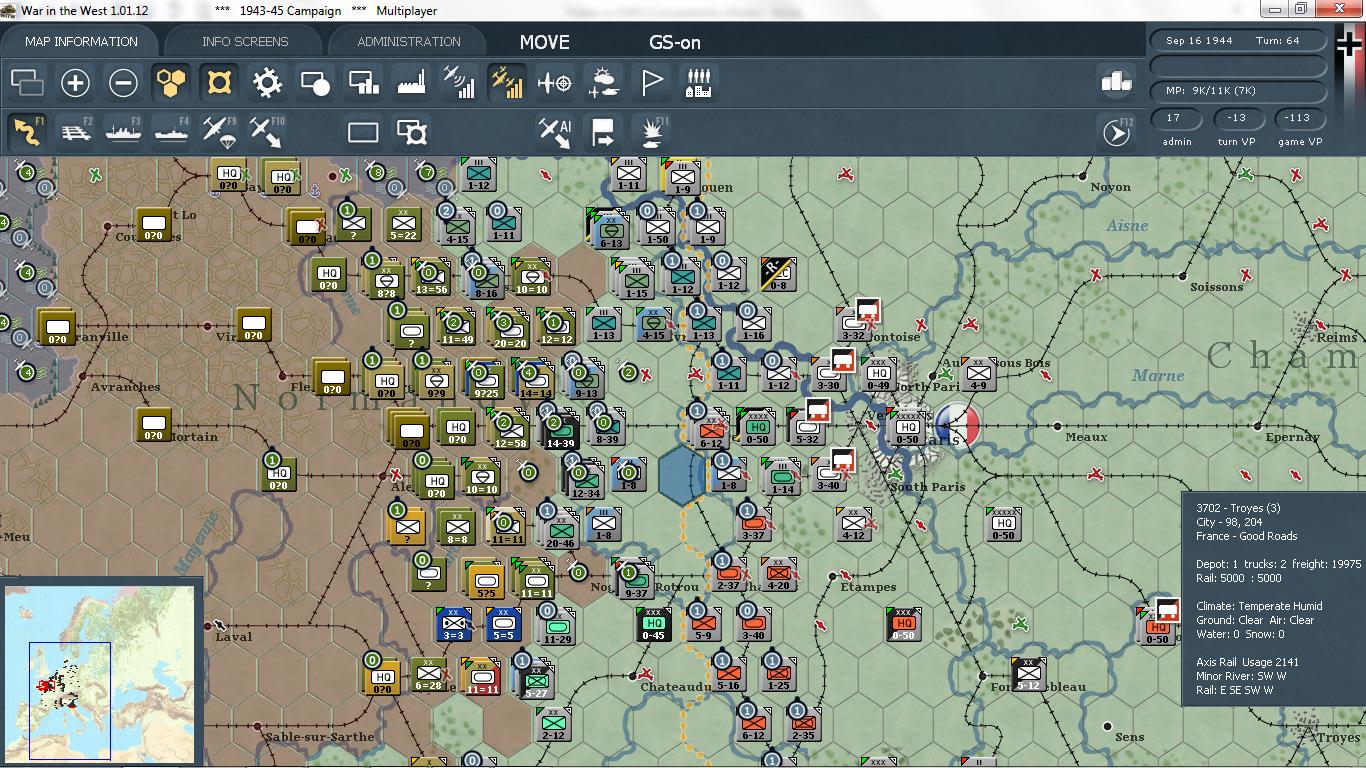Click the people over city icon
Screen dimensions: 1366x768
tap(699, 83)
